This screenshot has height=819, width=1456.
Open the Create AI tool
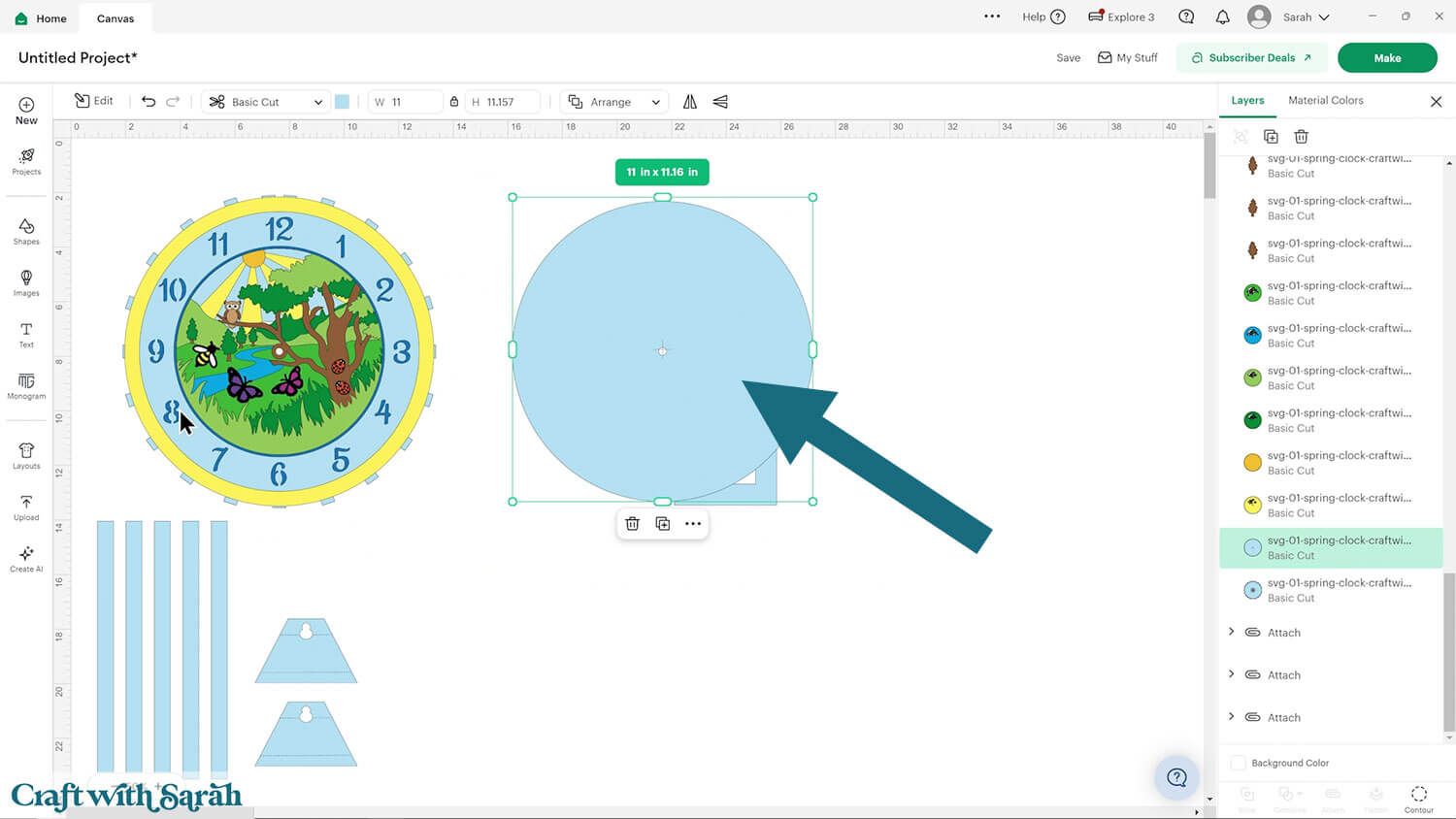26,559
